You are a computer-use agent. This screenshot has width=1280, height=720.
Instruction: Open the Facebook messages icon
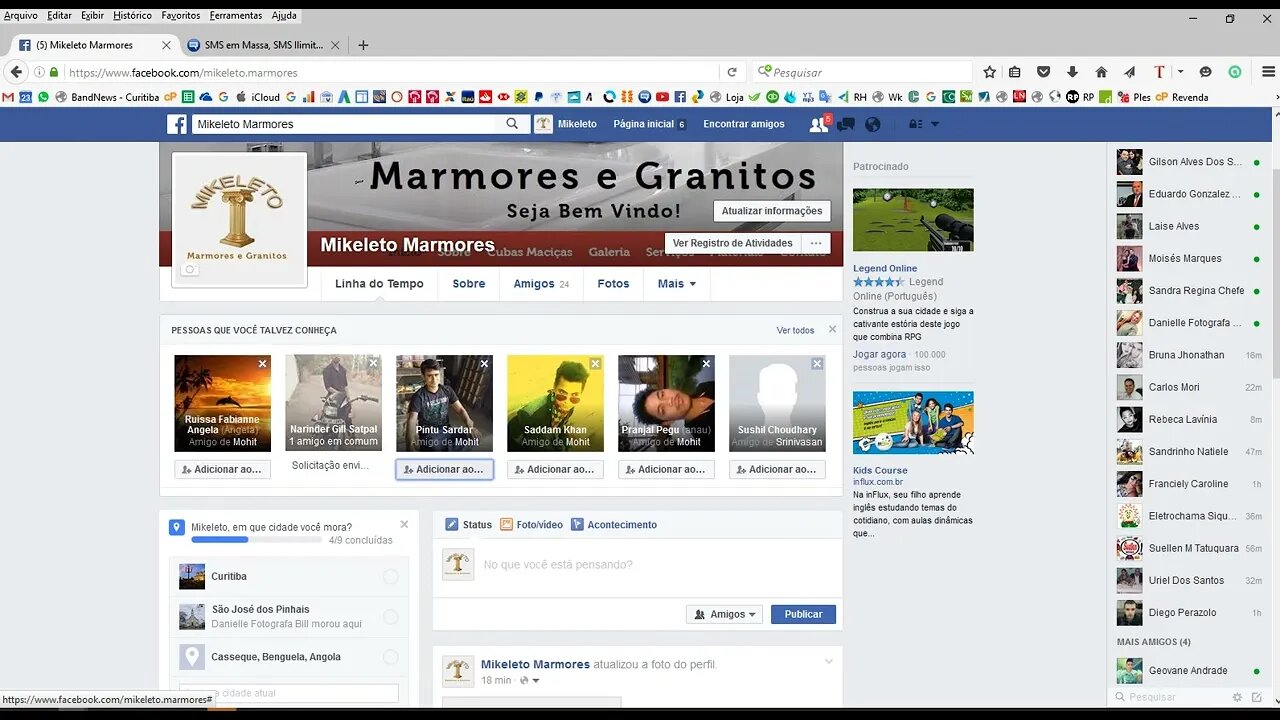click(846, 125)
